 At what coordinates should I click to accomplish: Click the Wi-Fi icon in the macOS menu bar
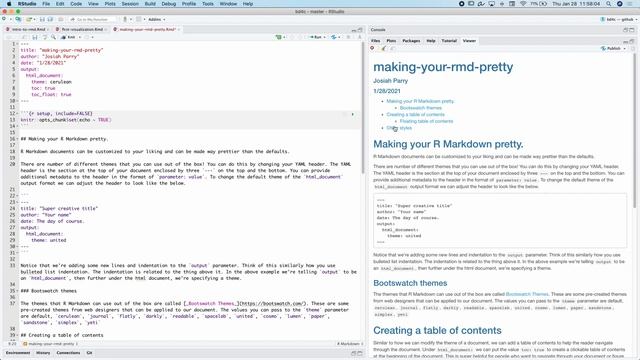523,4
